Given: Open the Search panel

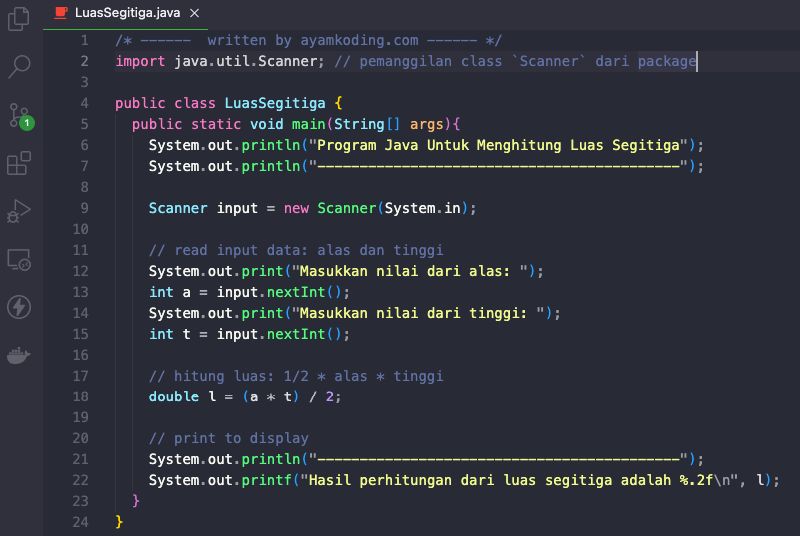Looking at the screenshot, I should [x=19, y=66].
